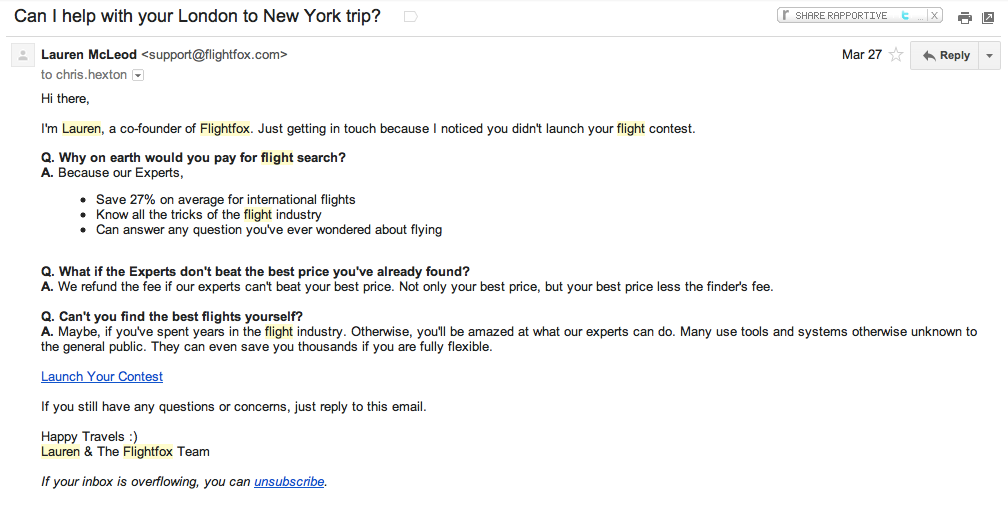Image resolution: width=1008 pixels, height=509 pixels.
Task: Click the SHARE RAPPORTIVE label
Action: [841, 15]
